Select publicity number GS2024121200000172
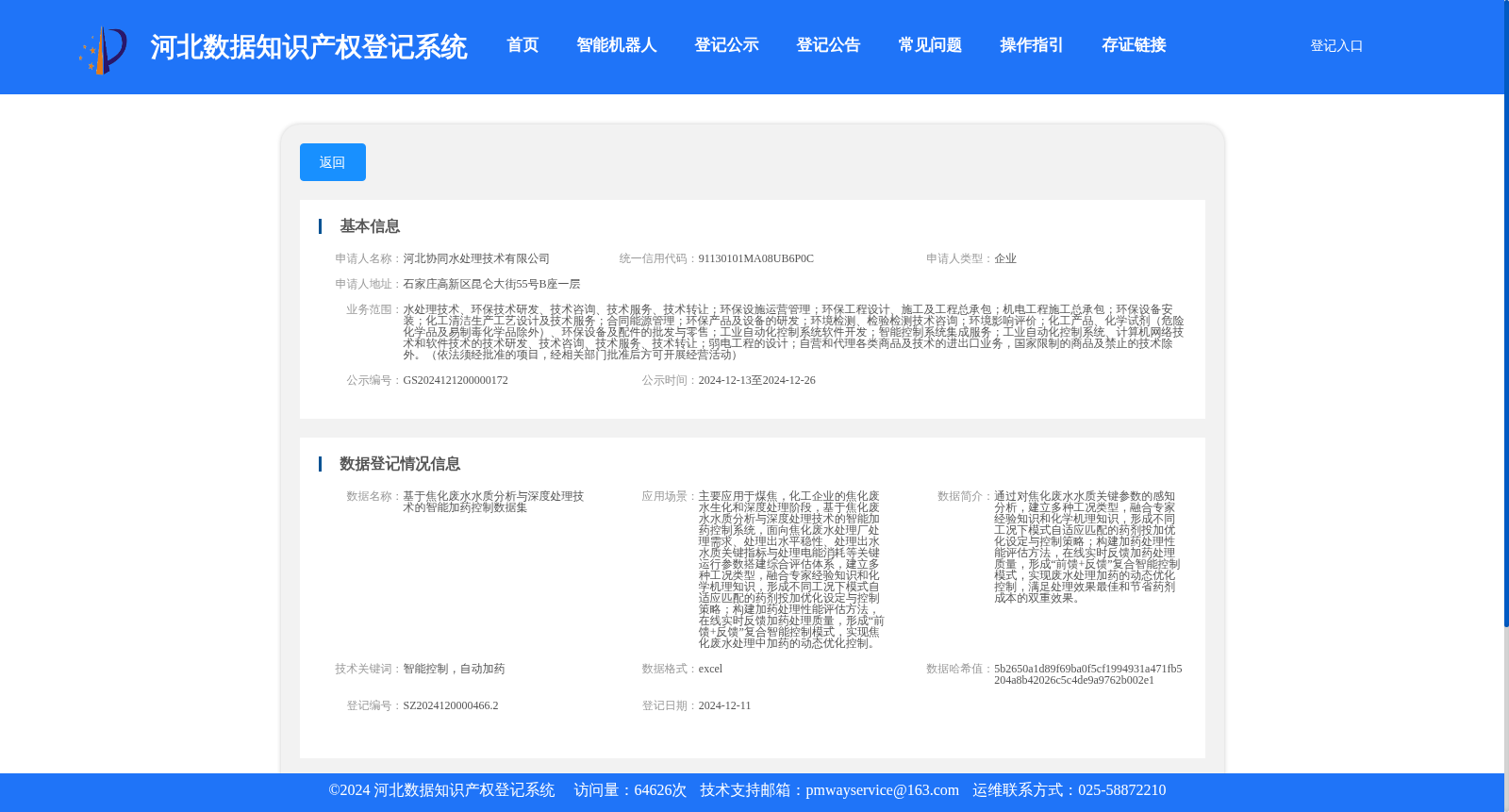Viewport: 1509px width, 812px height. (456, 380)
